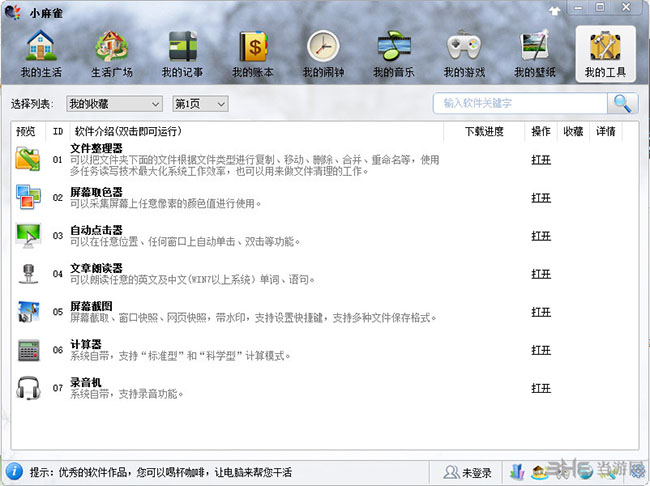Click 打开 link for 文件整理器
This screenshot has width=650, height=486.
[x=541, y=160]
